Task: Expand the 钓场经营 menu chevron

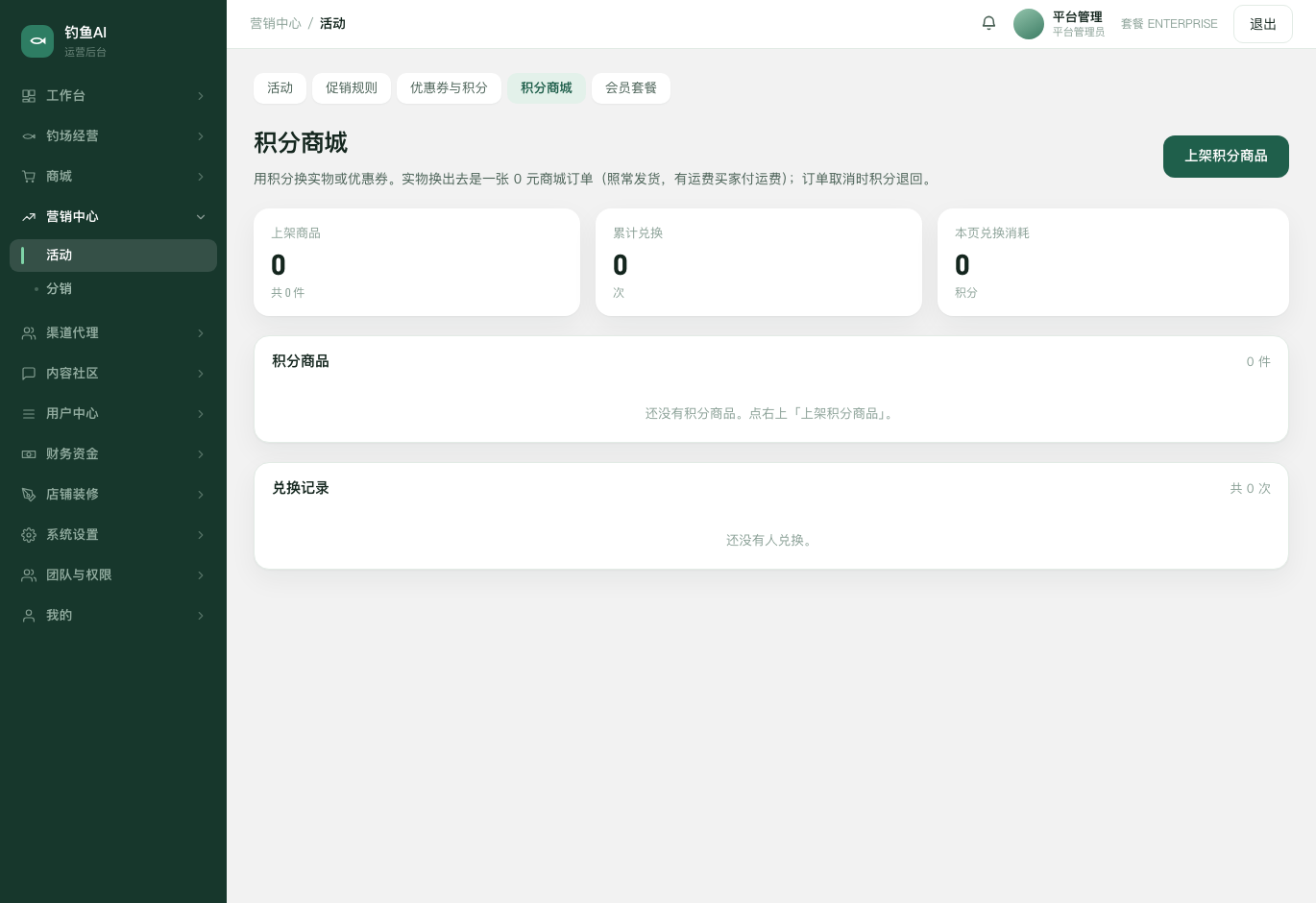Action: 201,136
